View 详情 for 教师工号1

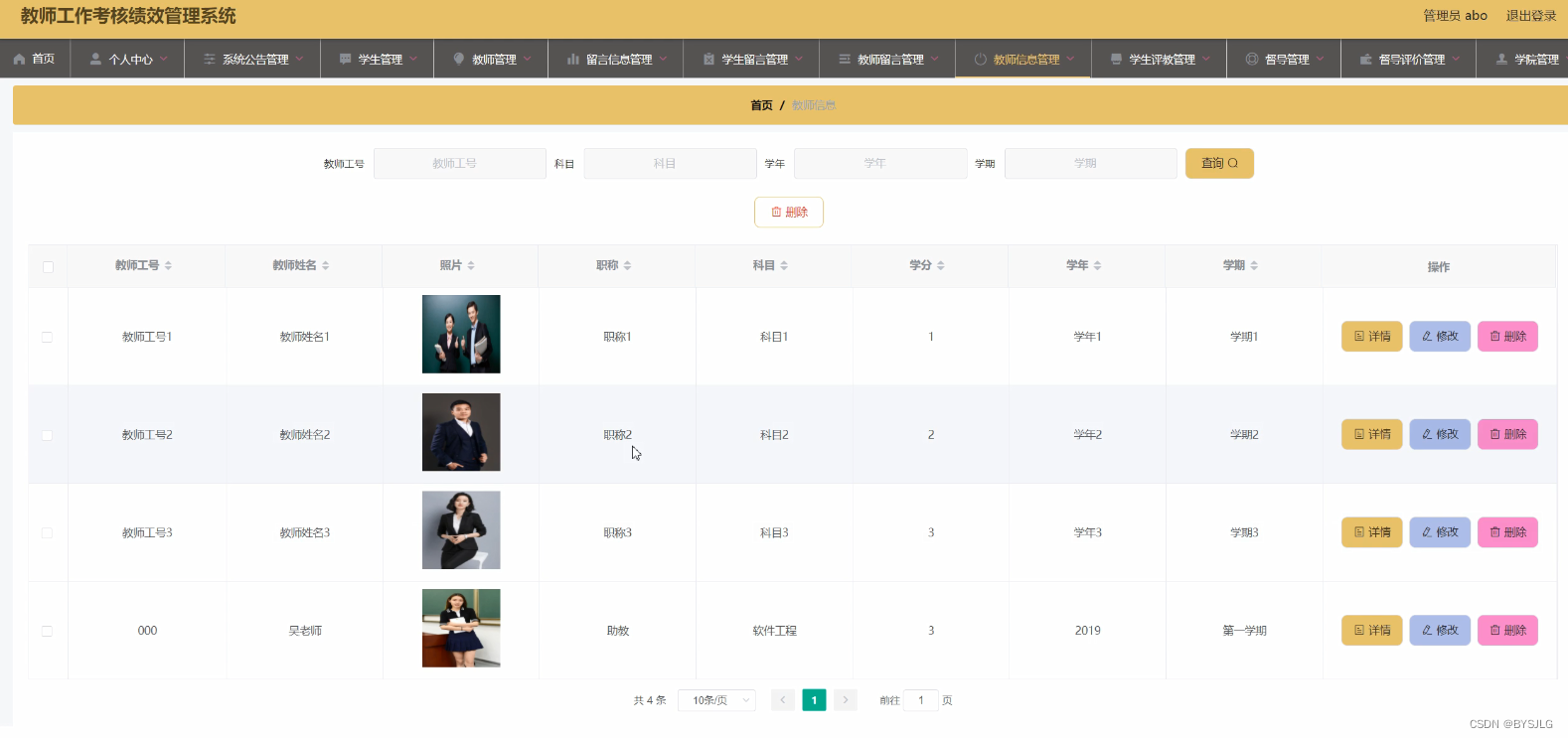point(1372,337)
